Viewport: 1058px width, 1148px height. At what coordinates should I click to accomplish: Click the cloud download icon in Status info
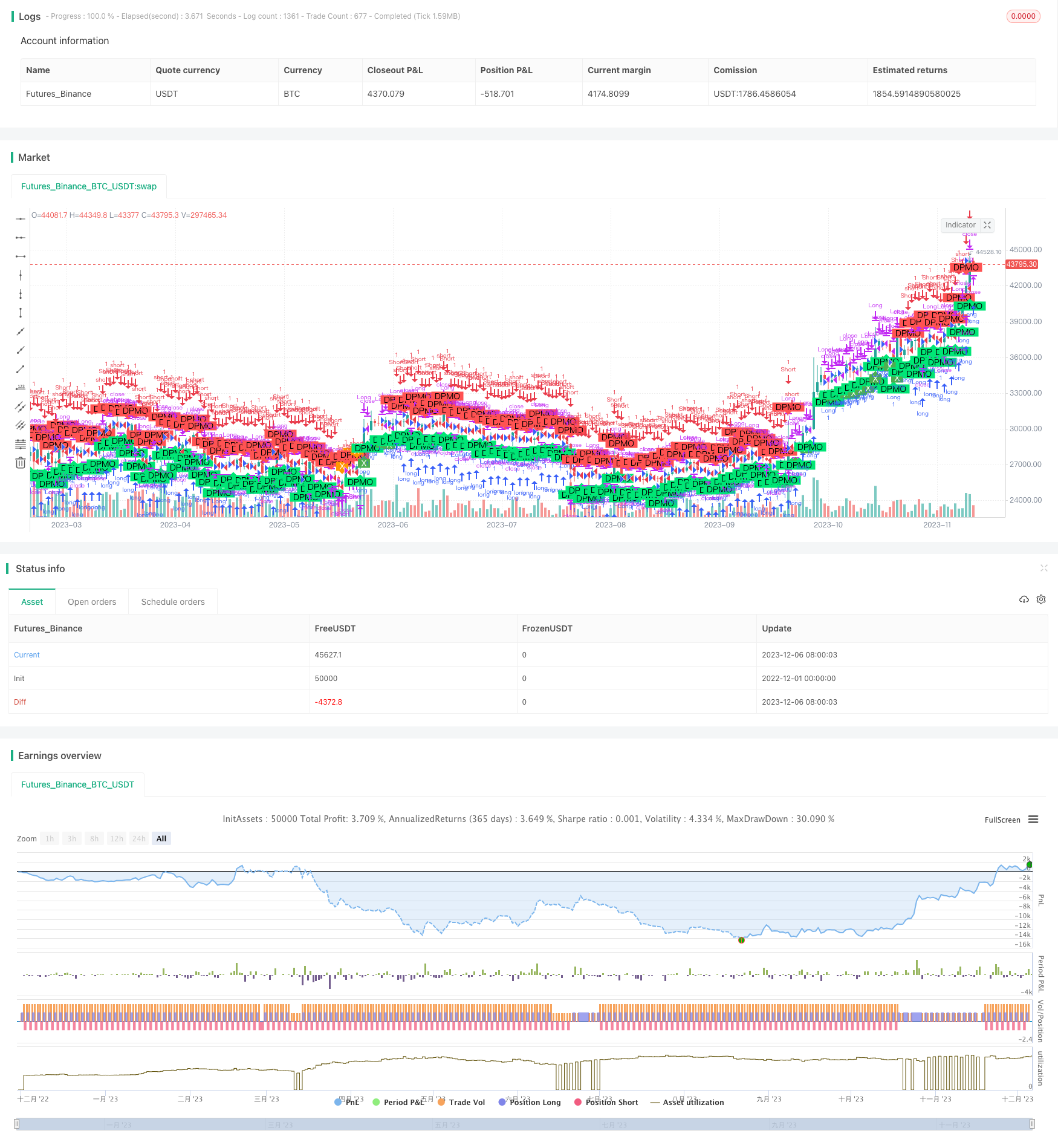pos(1024,599)
